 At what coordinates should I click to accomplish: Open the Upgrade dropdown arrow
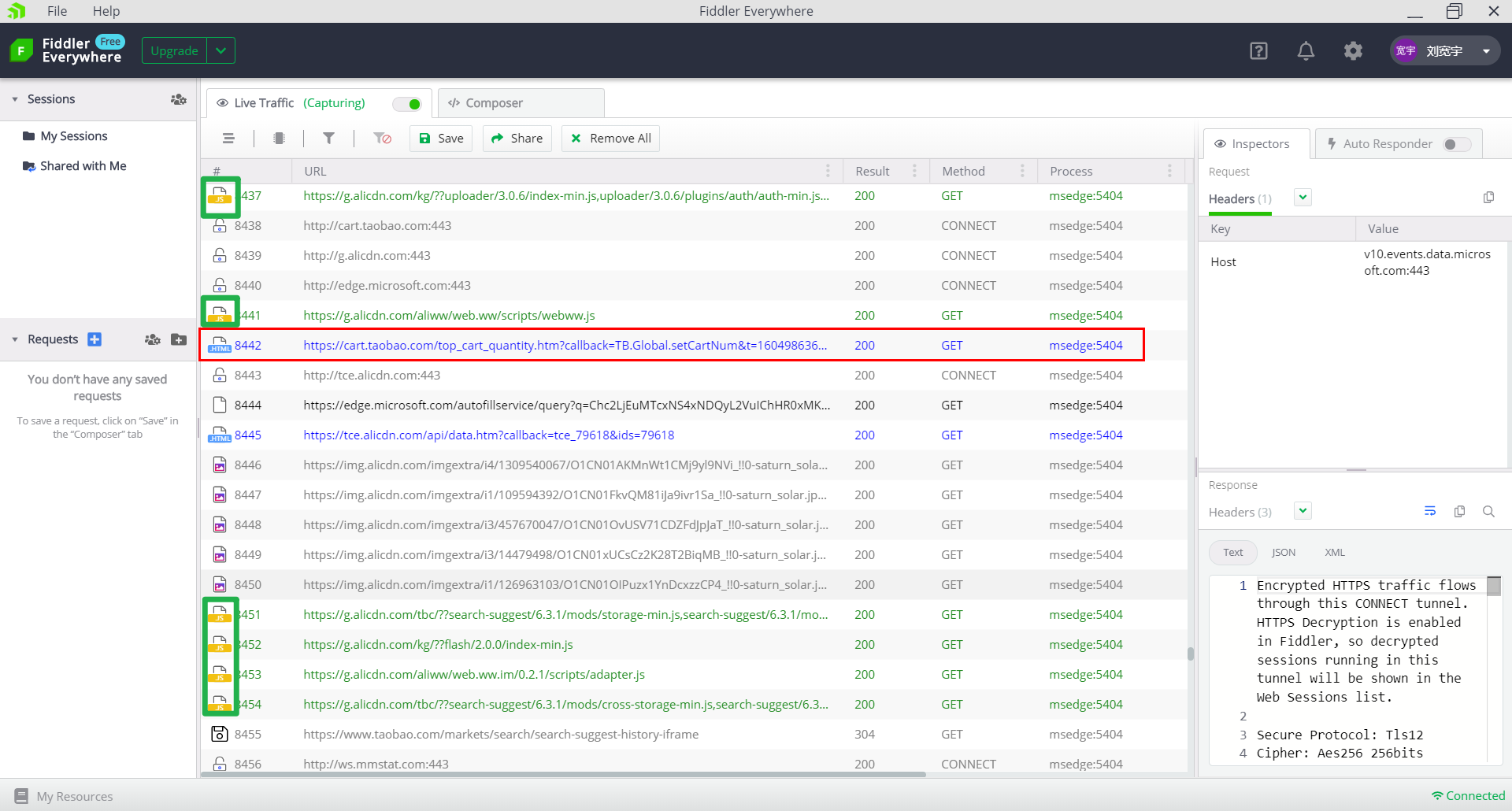[221, 51]
